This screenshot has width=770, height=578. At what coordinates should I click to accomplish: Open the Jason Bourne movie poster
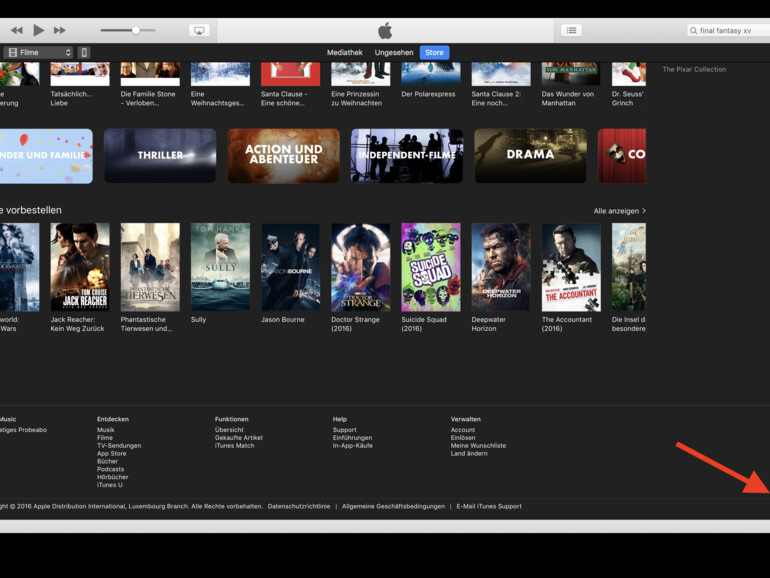(x=291, y=267)
